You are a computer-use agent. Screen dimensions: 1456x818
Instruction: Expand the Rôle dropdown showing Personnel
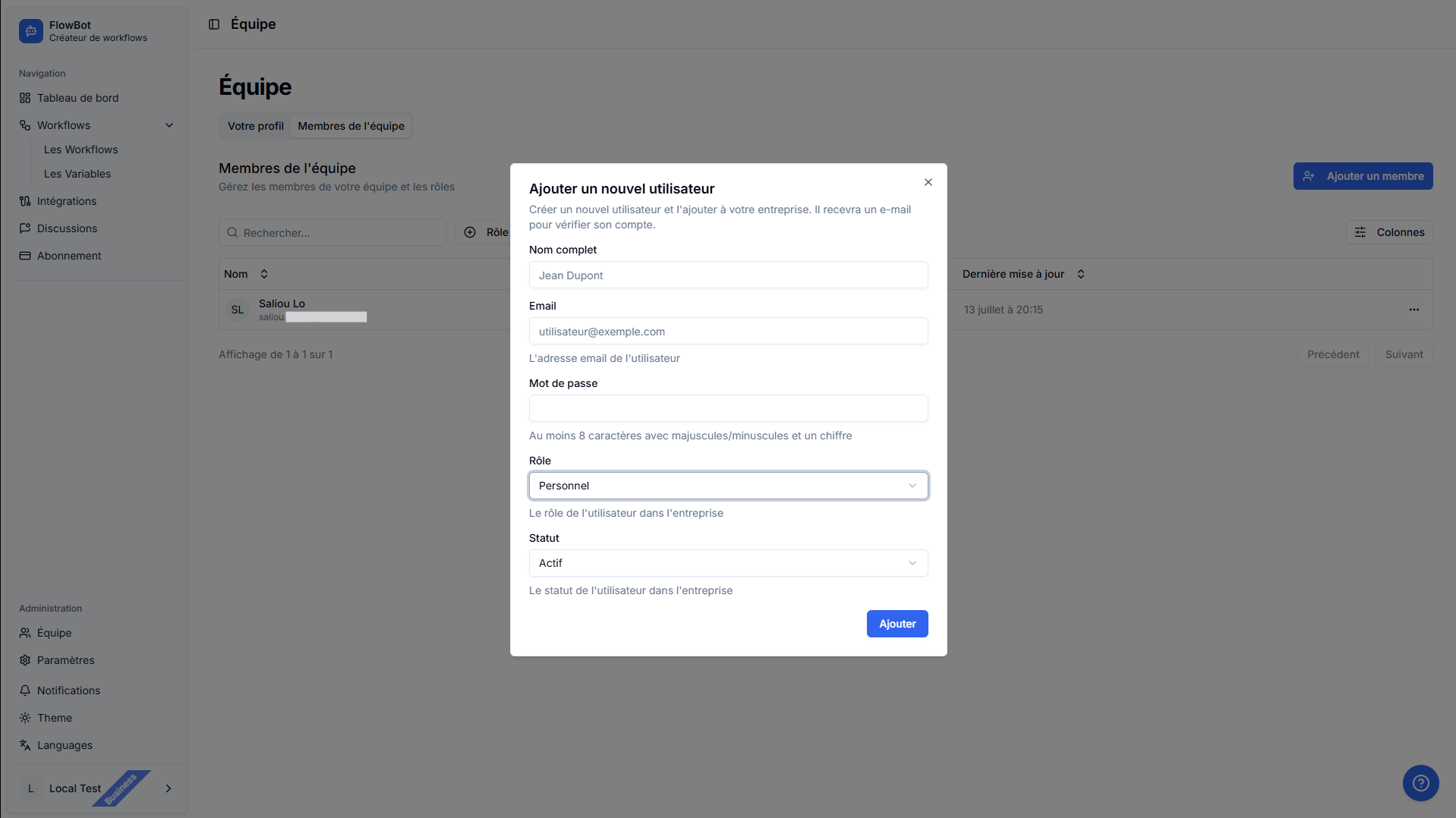(728, 486)
